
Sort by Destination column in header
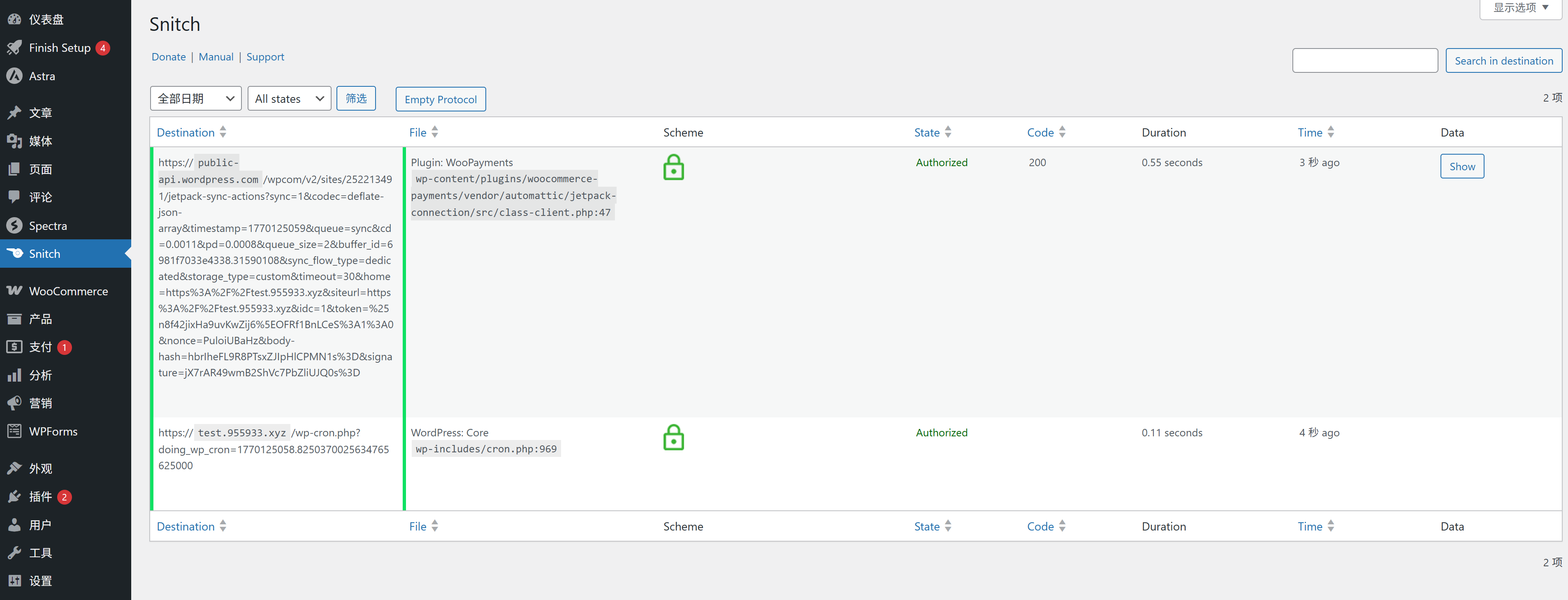pyautogui.click(x=186, y=133)
